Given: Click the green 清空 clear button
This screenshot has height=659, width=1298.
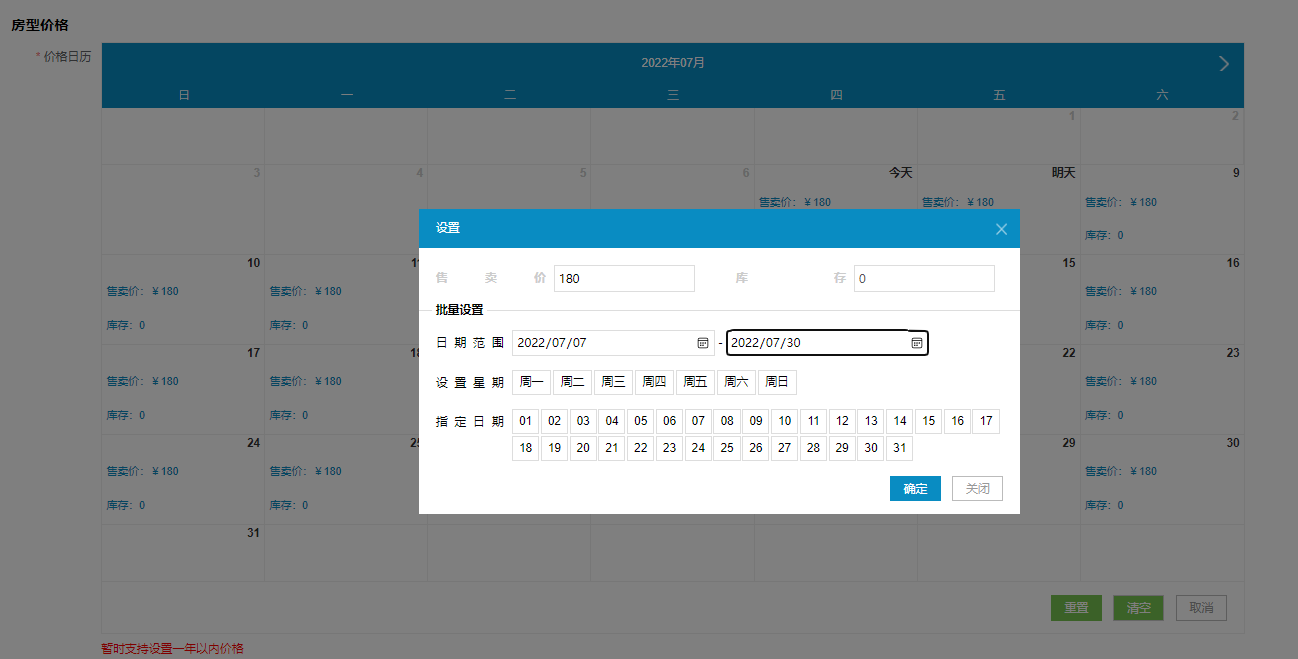Looking at the screenshot, I should 1138,608.
